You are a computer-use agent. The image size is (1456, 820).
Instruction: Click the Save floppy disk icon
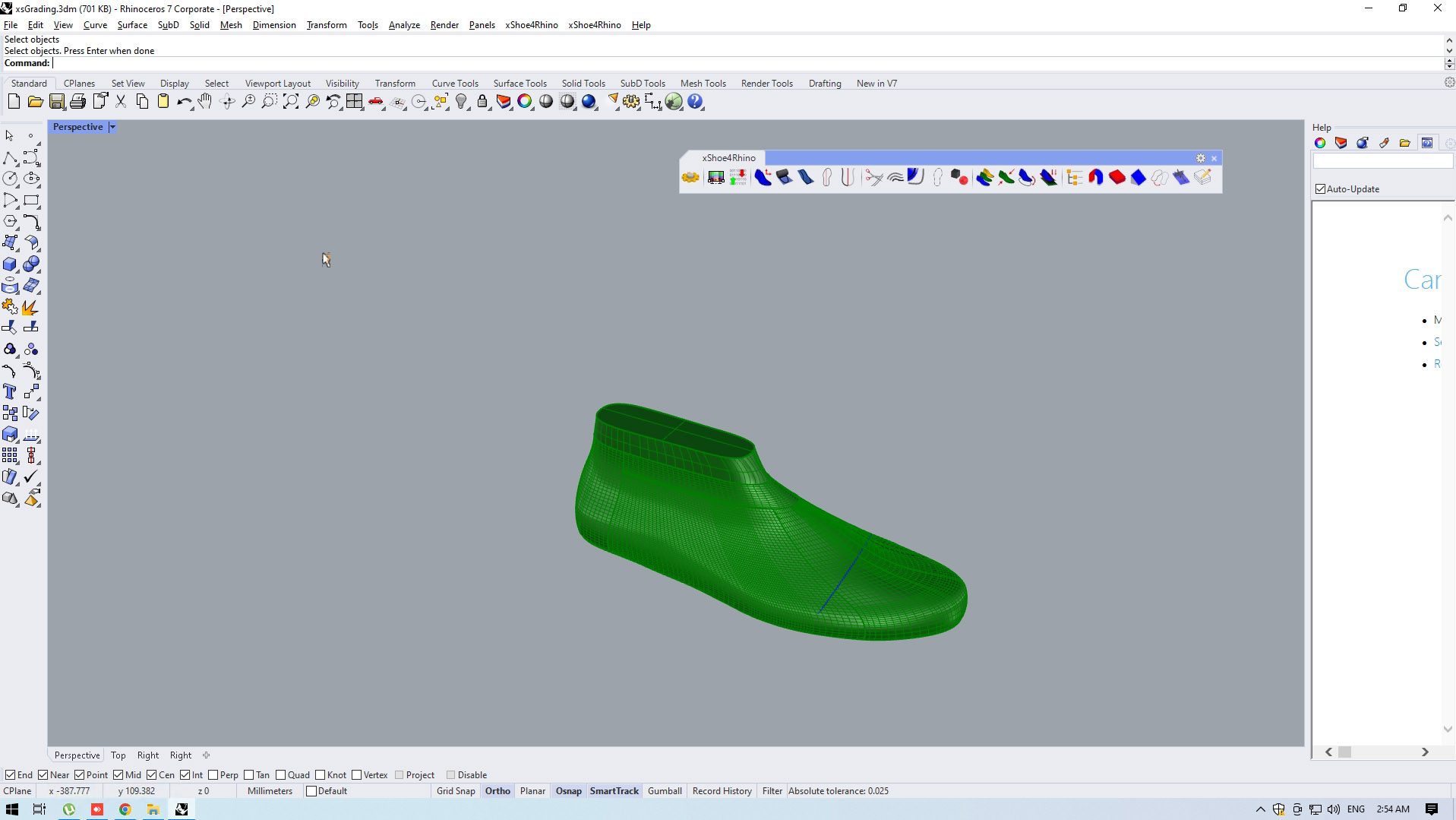tap(57, 102)
